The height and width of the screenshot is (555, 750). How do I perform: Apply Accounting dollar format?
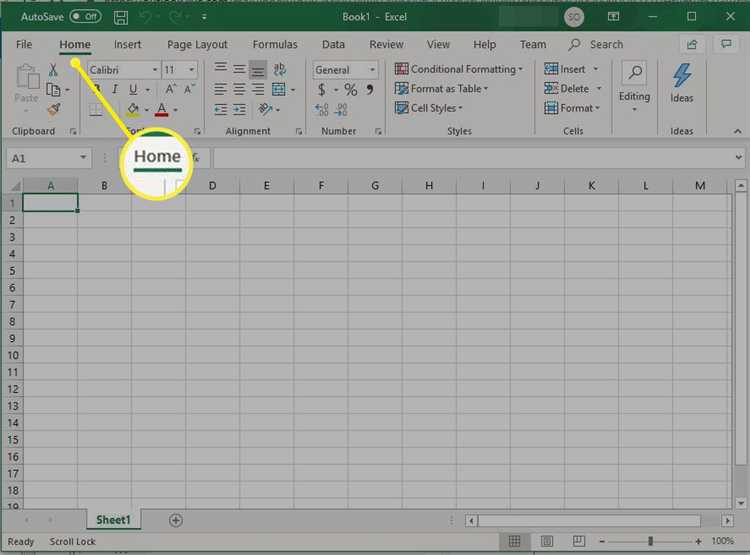(321, 89)
